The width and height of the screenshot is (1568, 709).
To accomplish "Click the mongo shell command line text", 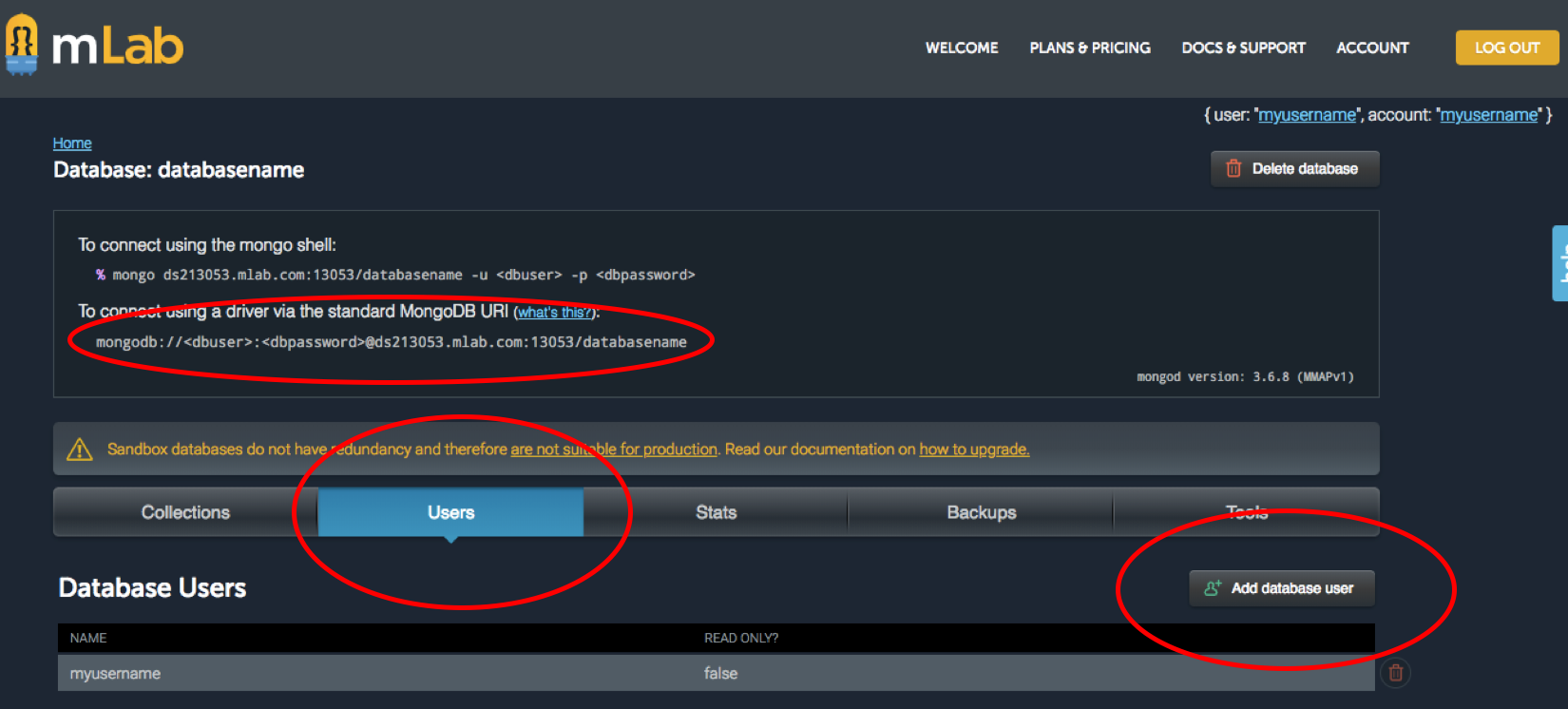I will 403,275.
